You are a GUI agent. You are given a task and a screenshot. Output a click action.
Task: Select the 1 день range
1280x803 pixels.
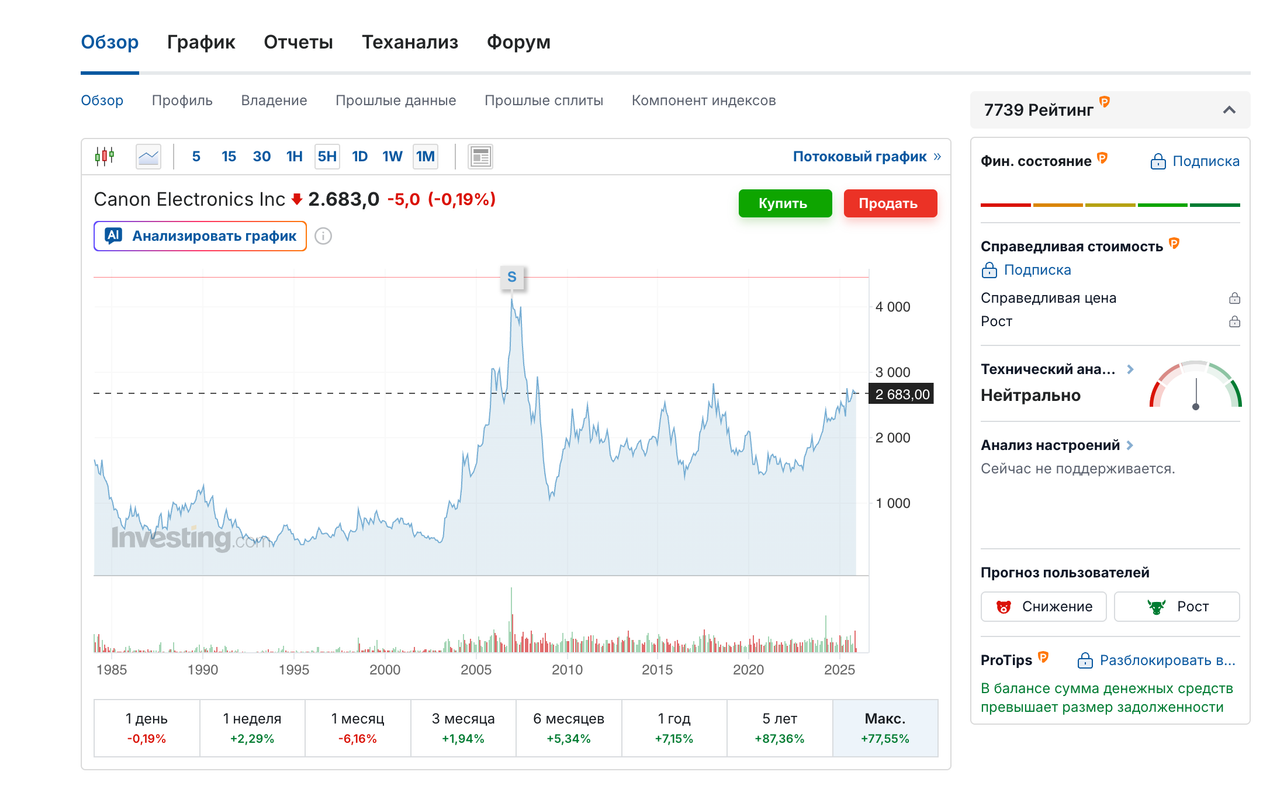pos(147,728)
